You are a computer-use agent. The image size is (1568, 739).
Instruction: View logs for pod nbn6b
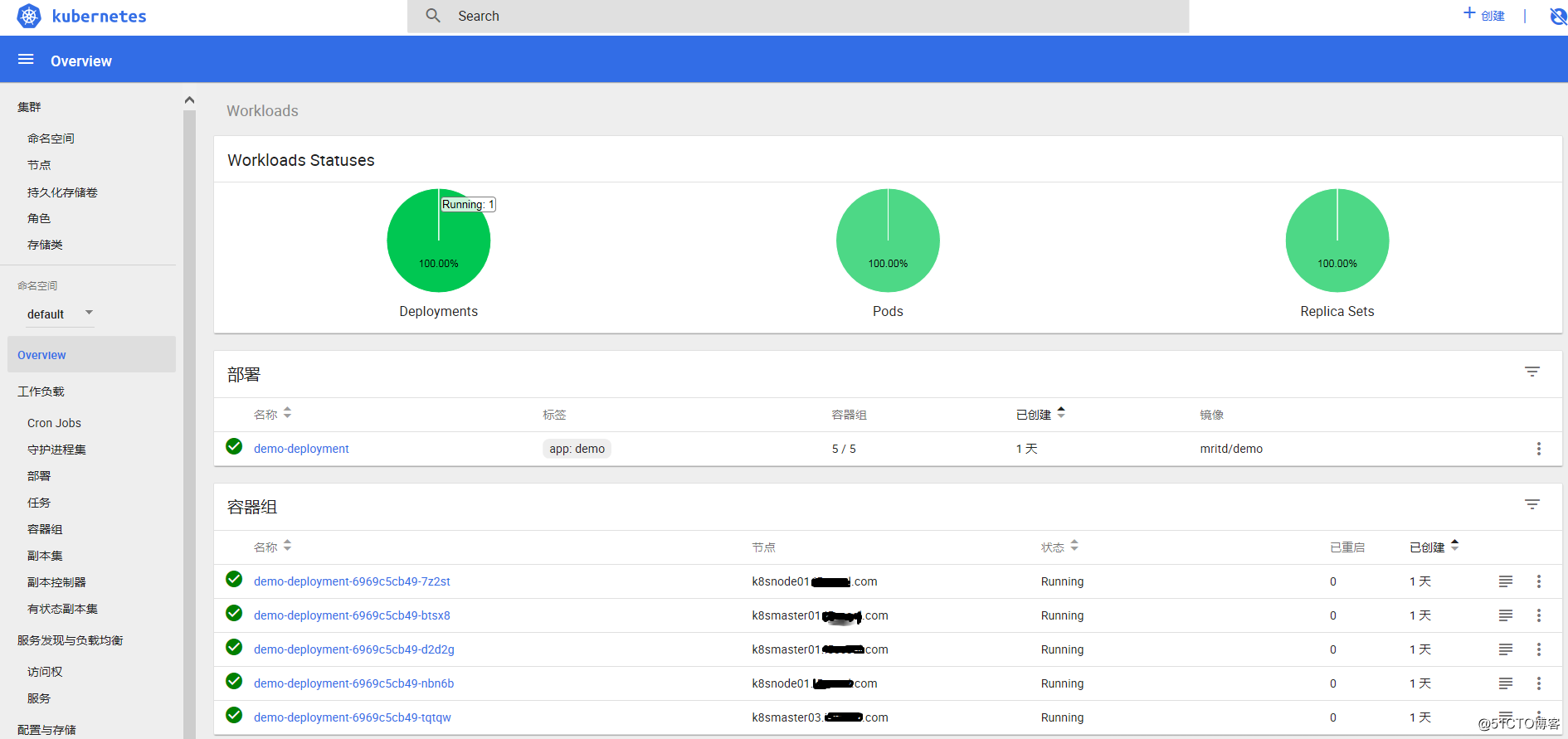click(x=1506, y=683)
